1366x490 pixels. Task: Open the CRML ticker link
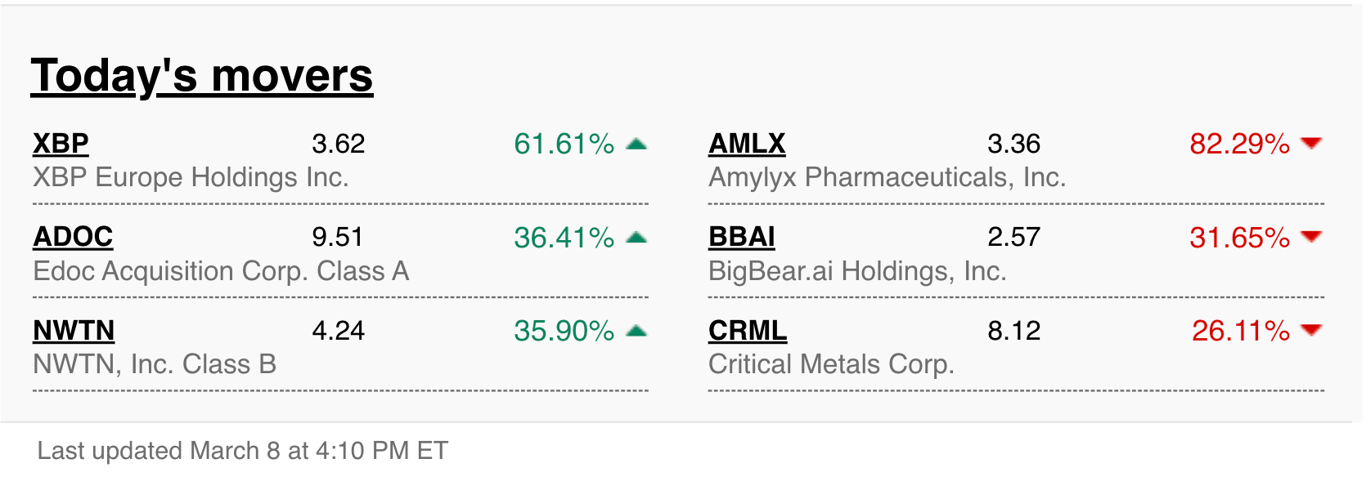[x=748, y=331]
